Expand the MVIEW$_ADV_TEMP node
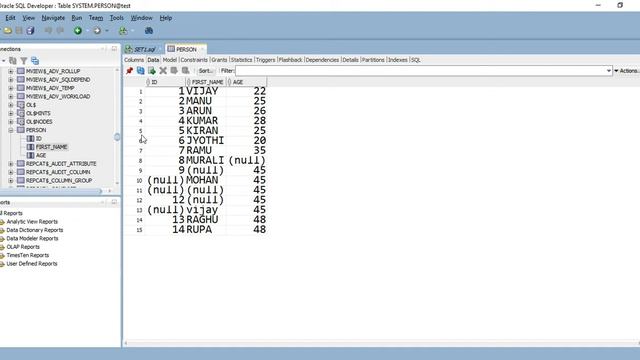This screenshot has height=360, width=640. [11, 88]
